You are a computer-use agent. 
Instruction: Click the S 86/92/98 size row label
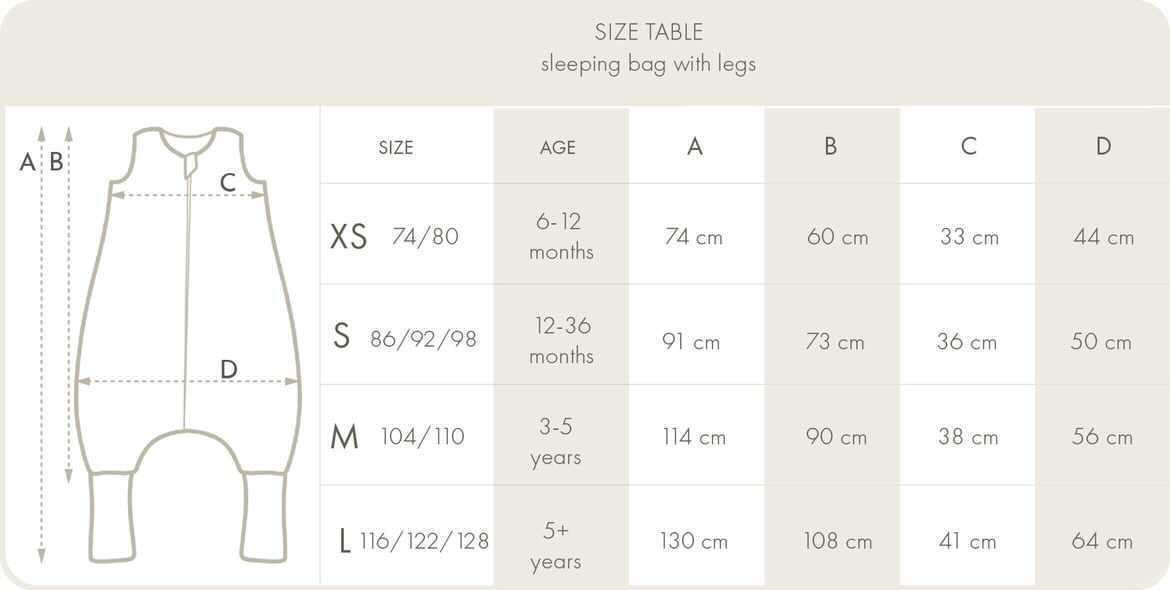click(404, 338)
